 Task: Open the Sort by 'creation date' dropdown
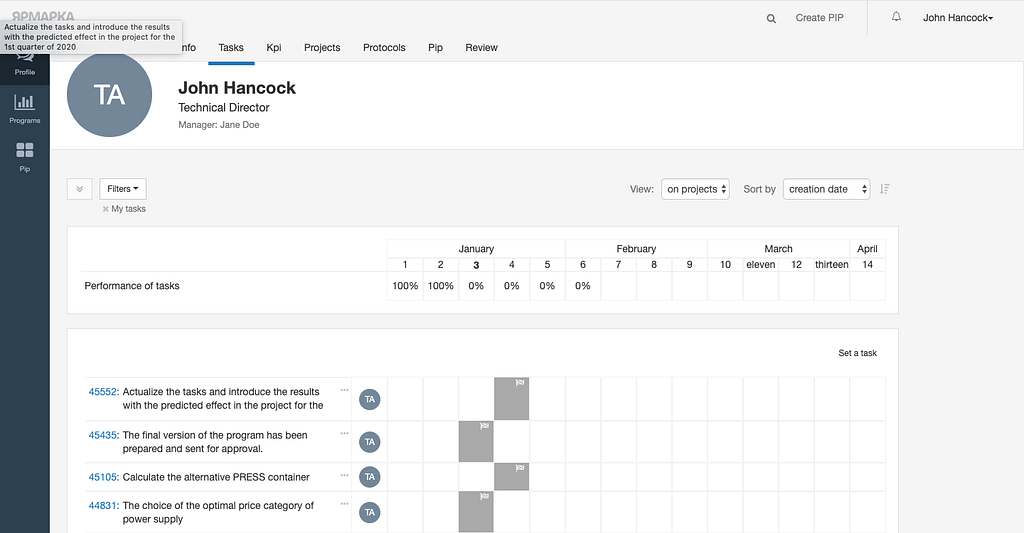(826, 189)
